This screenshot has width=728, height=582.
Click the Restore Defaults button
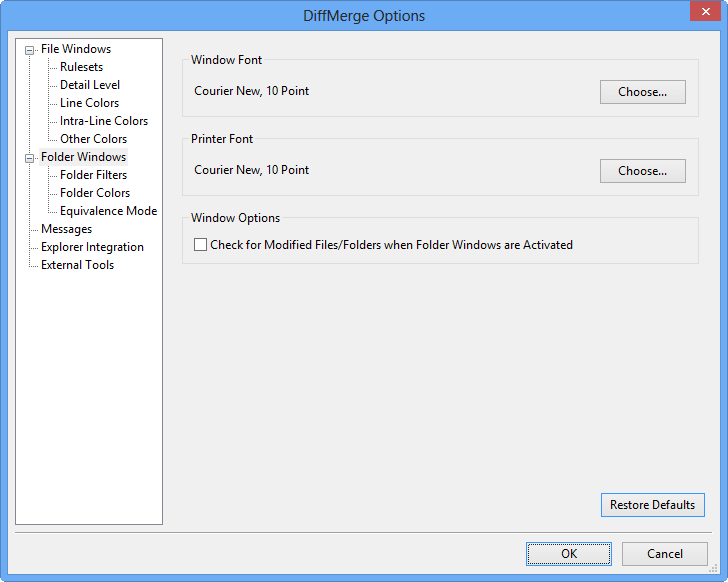pyautogui.click(x=652, y=505)
